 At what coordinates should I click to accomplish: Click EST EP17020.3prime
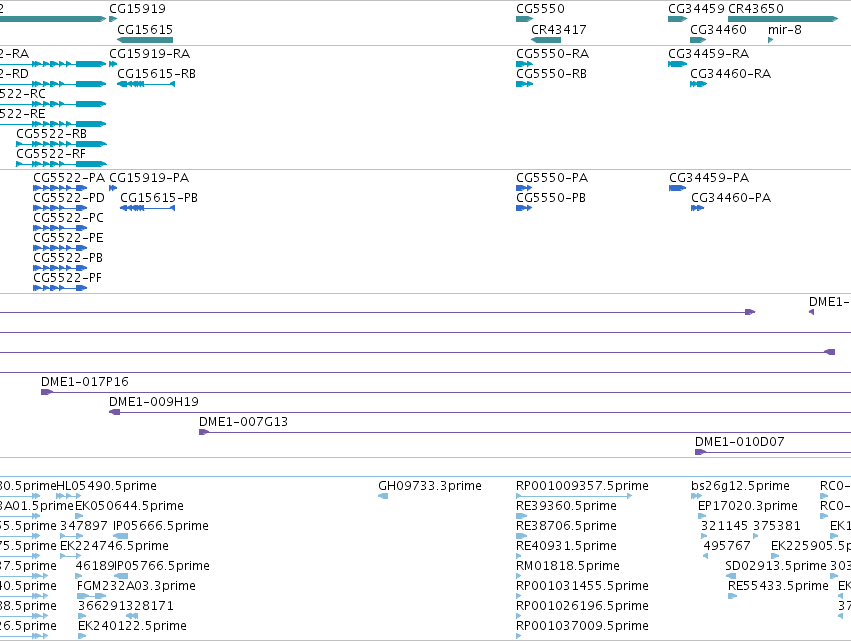(x=748, y=506)
